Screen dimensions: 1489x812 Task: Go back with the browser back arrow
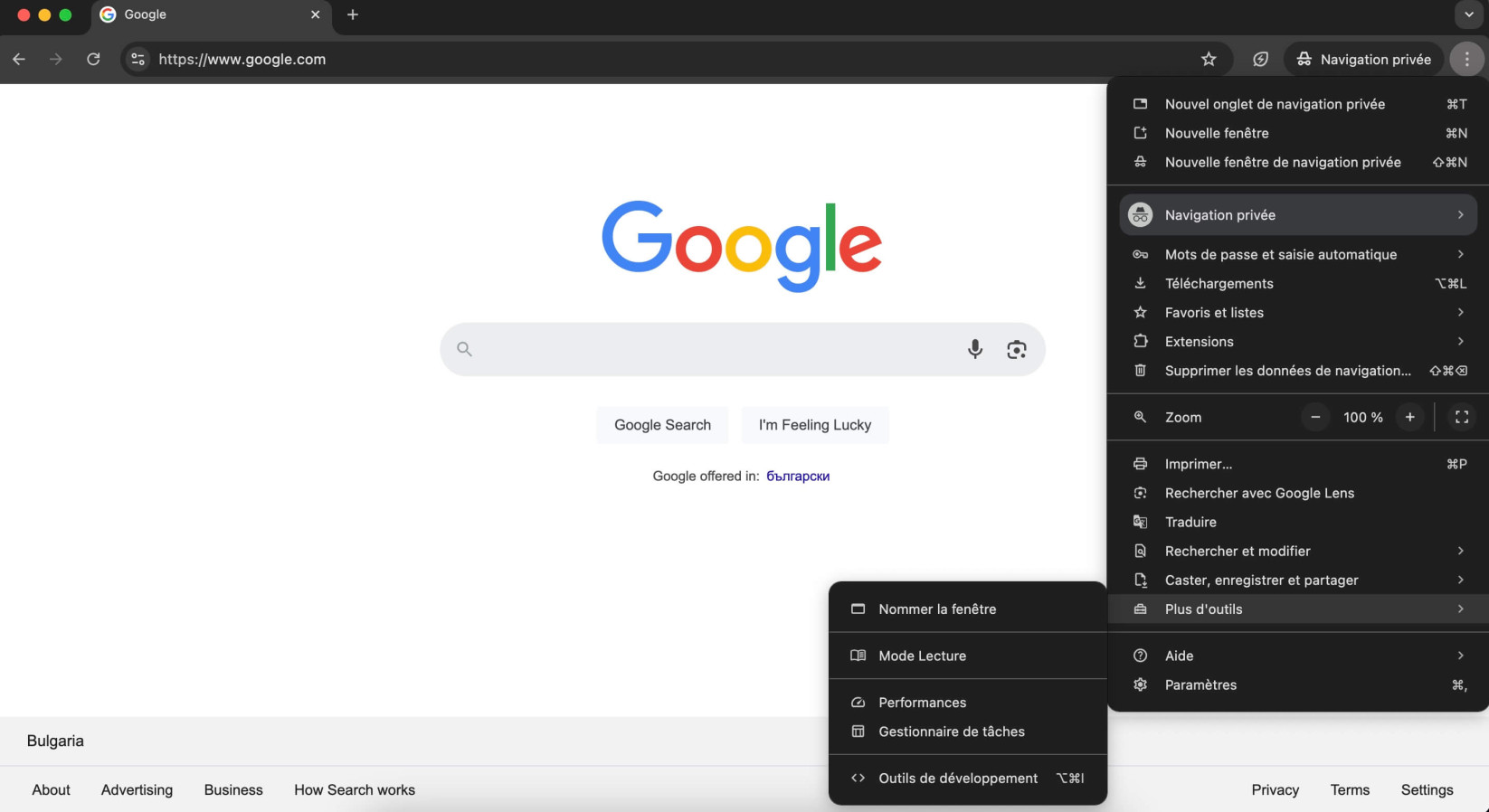(x=19, y=59)
